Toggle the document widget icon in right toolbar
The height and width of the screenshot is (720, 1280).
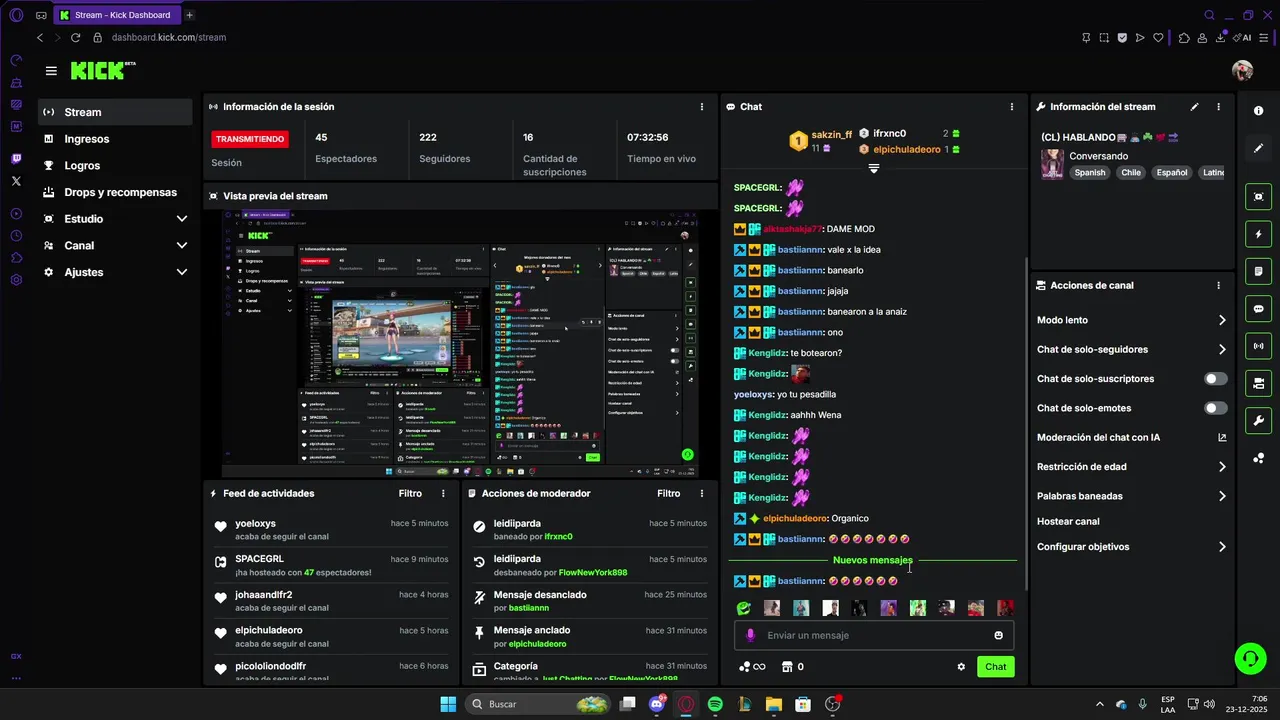[1258, 271]
